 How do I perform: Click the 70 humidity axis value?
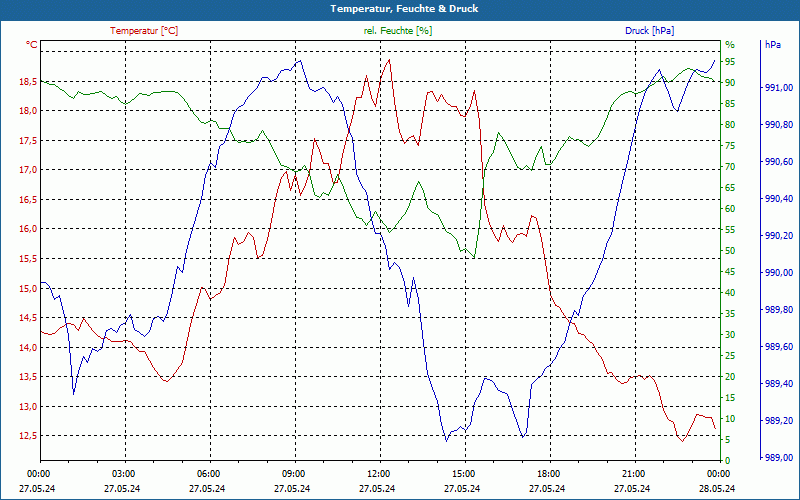730,167
